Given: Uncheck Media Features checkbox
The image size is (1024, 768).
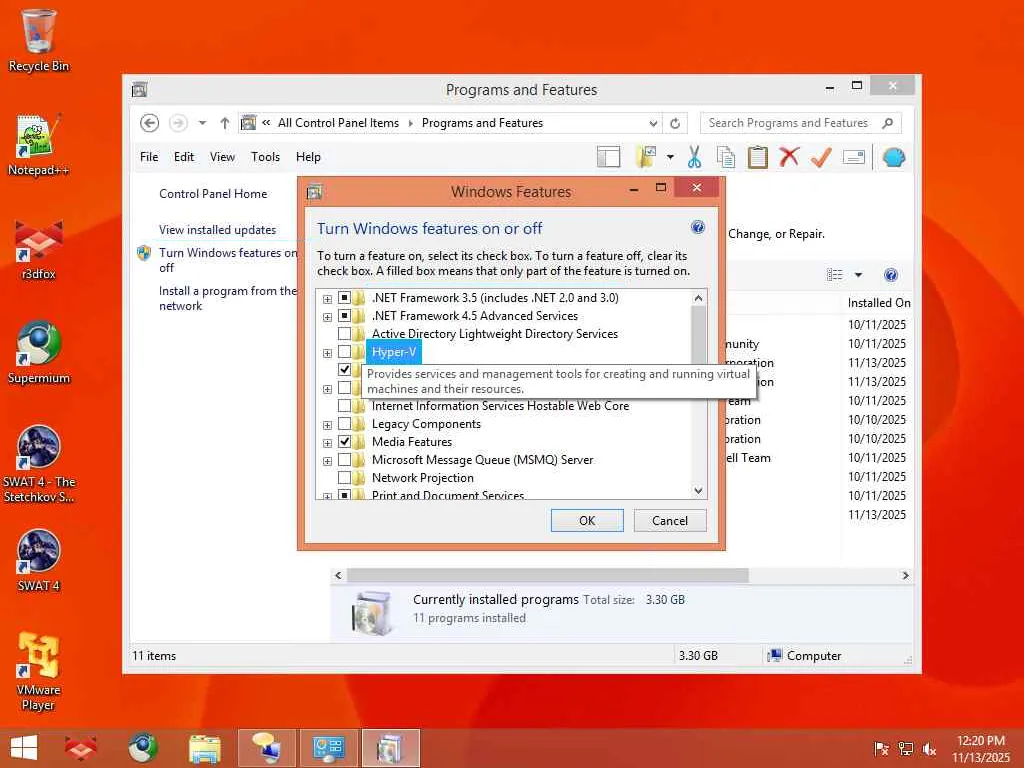Looking at the screenshot, I should (x=344, y=441).
